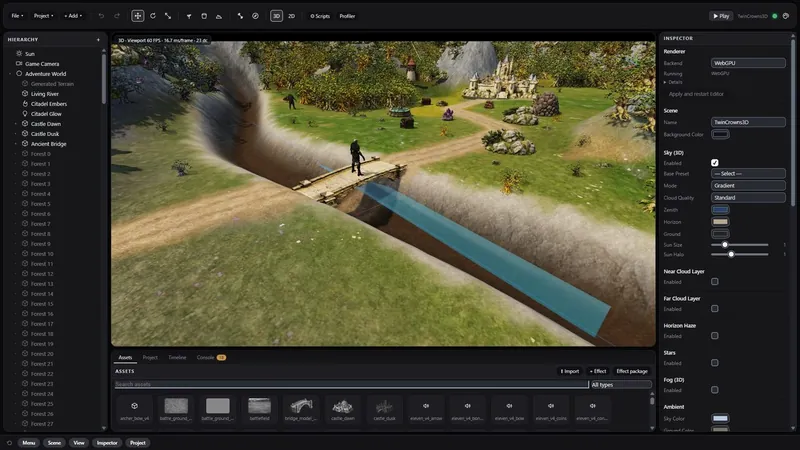The width and height of the screenshot is (800, 450).
Task: Switch to the Project tab in bottom panel
Action: [x=150, y=358]
